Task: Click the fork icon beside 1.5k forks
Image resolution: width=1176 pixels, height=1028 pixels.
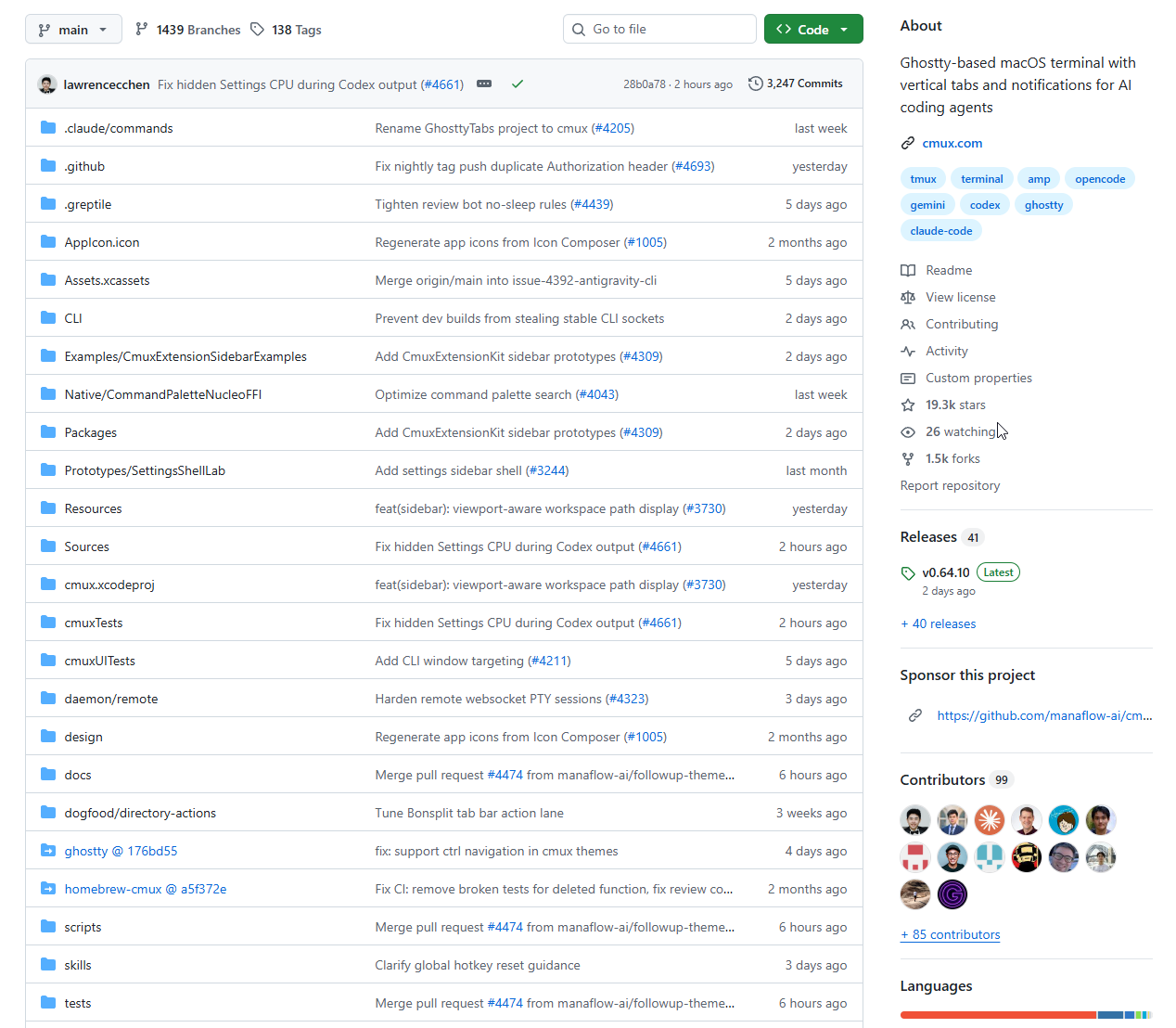Action: [x=908, y=458]
